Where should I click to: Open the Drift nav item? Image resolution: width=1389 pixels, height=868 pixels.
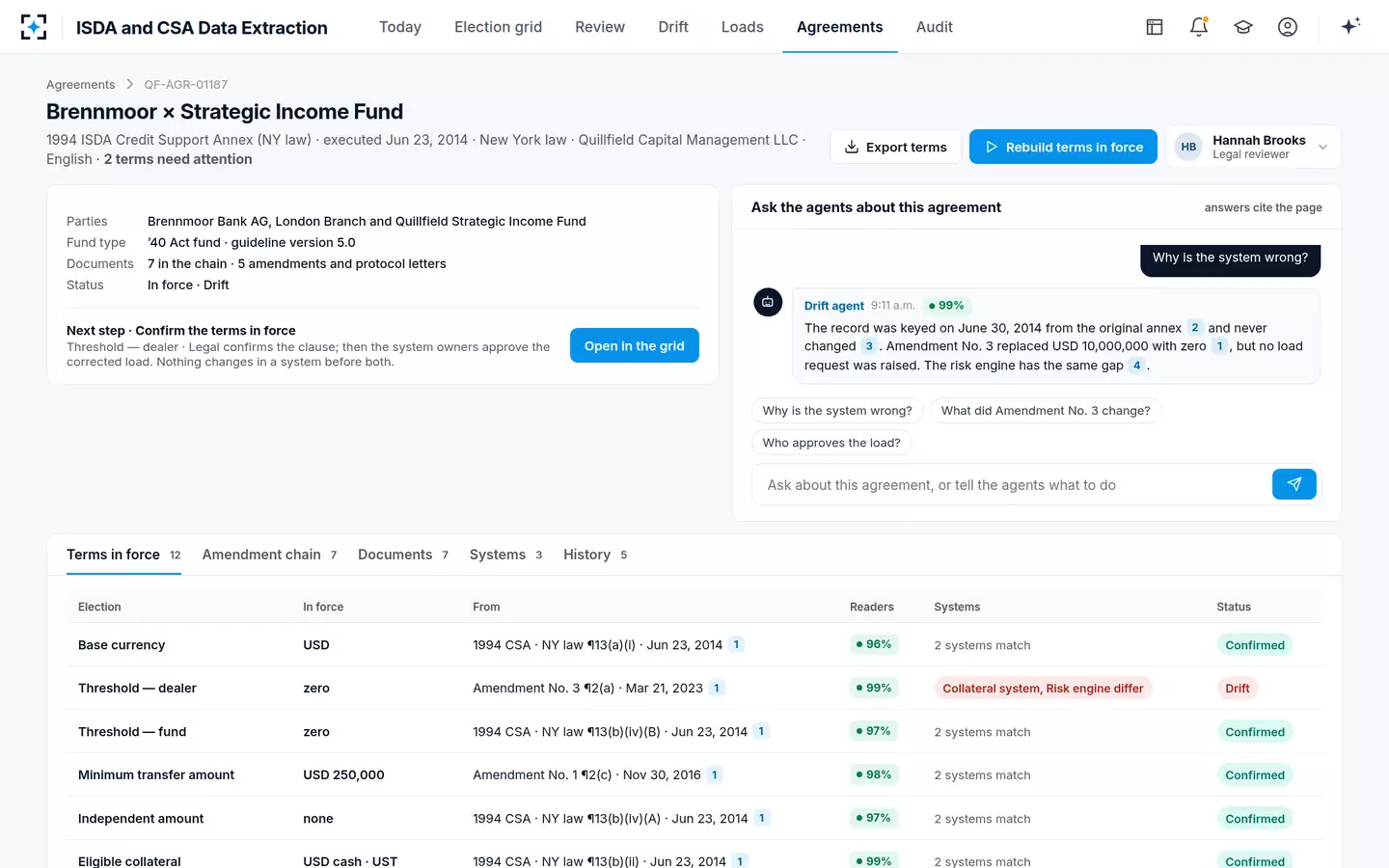pos(673,27)
